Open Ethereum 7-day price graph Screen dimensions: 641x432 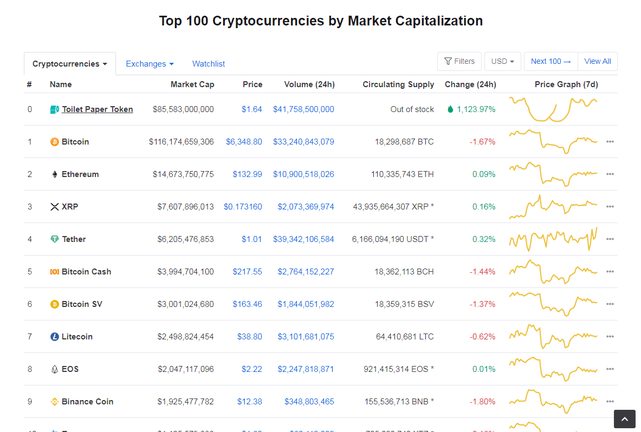click(x=553, y=175)
